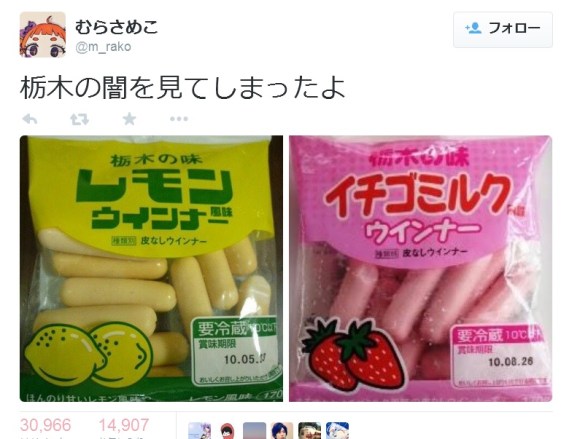
Task: Open むらさめこ profile avatar
Action: pos(43,35)
